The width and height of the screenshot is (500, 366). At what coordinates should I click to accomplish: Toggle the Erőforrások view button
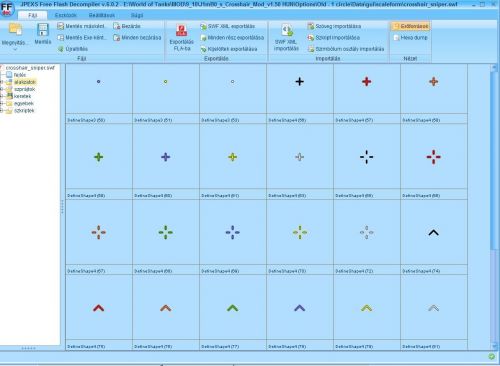[410, 26]
